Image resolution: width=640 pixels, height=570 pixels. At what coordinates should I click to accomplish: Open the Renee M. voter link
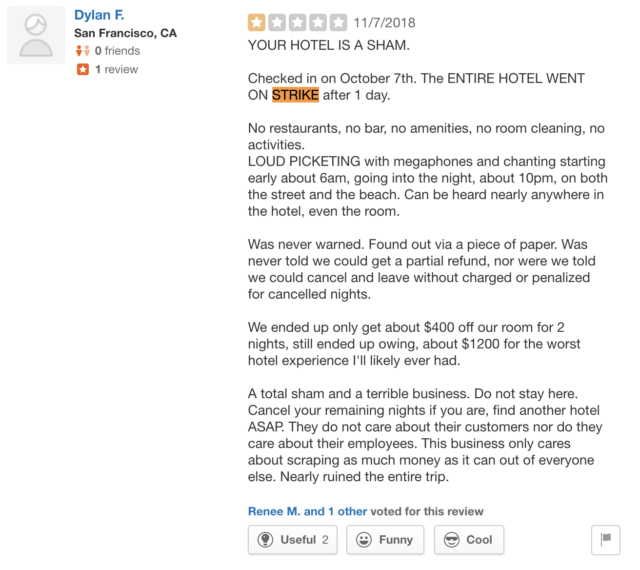click(272, 511)
